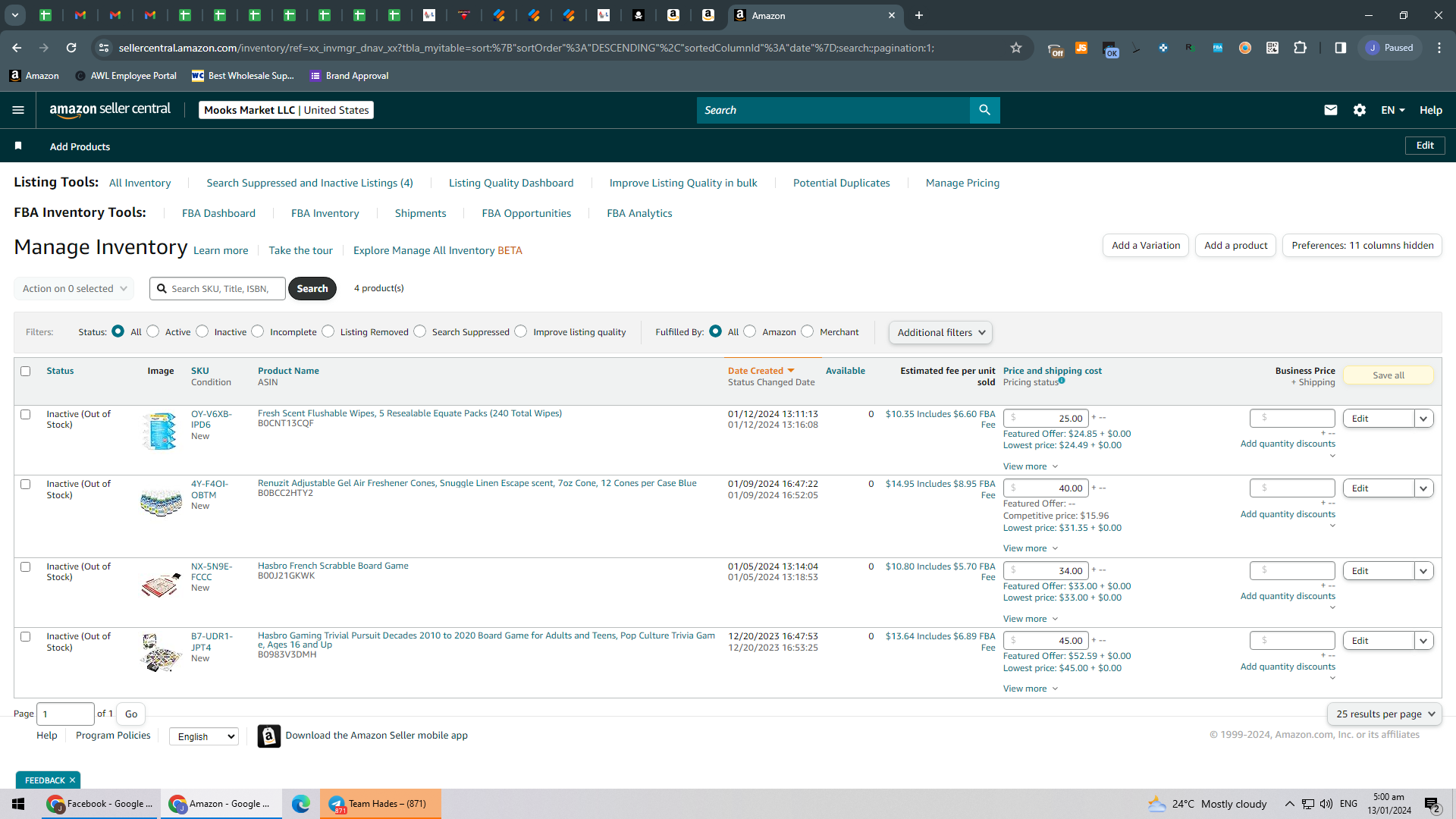Click the Add a product button
Screen dimensions: 1456x819
[1236, 246]
